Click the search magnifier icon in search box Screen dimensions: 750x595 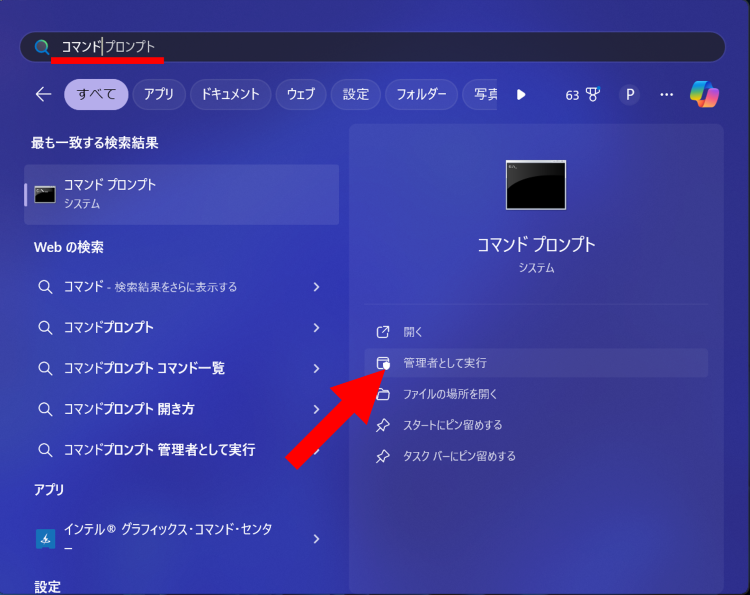[42, 47]
